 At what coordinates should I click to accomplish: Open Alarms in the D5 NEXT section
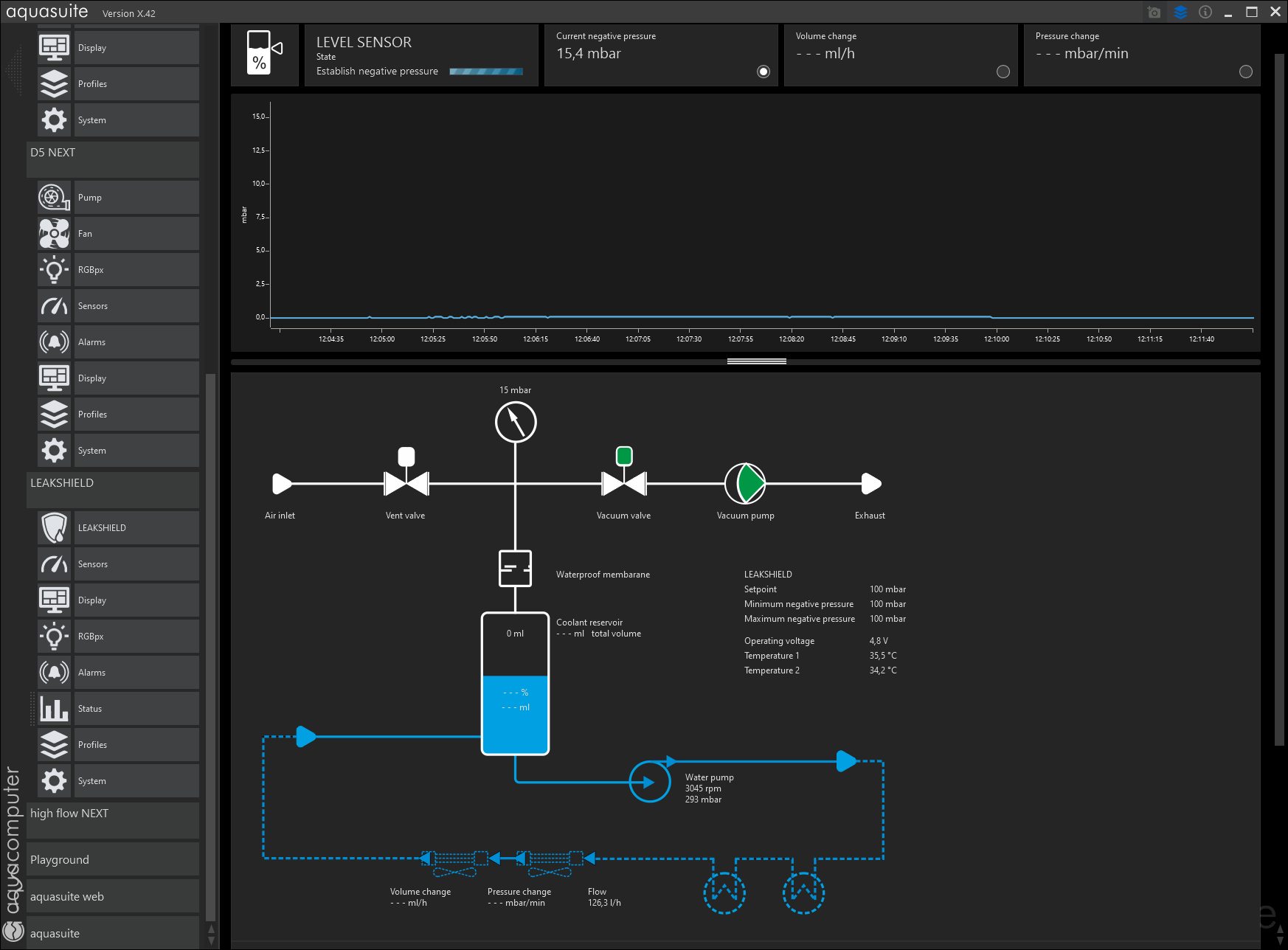tap(118, 342)
